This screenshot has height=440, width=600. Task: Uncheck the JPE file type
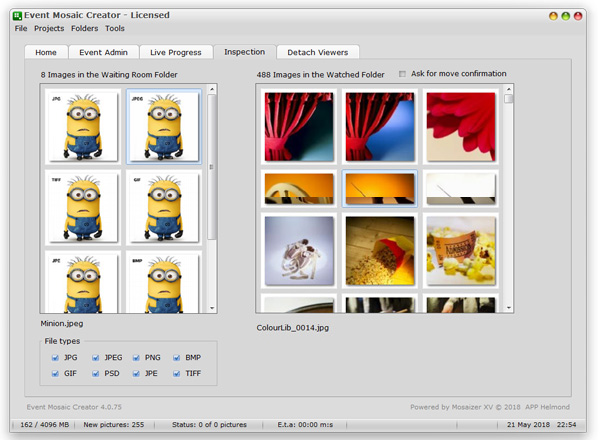136,373
